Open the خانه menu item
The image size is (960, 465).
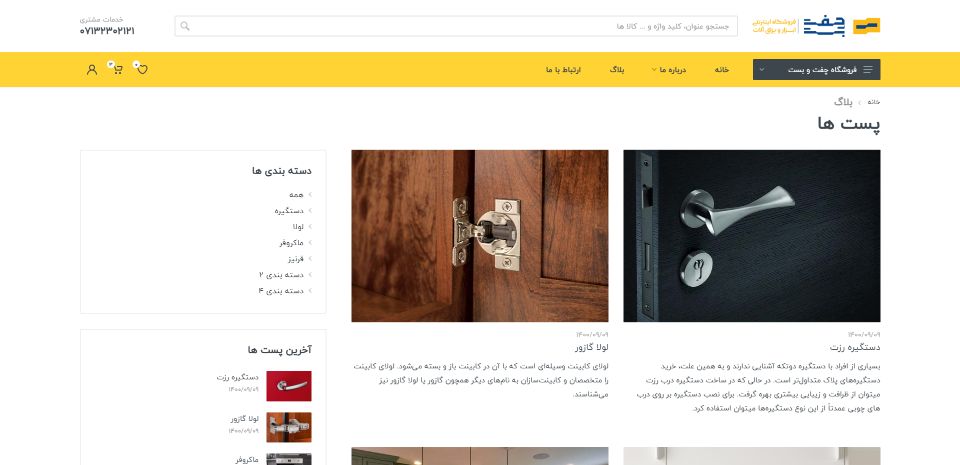click(x=721, y=70)
